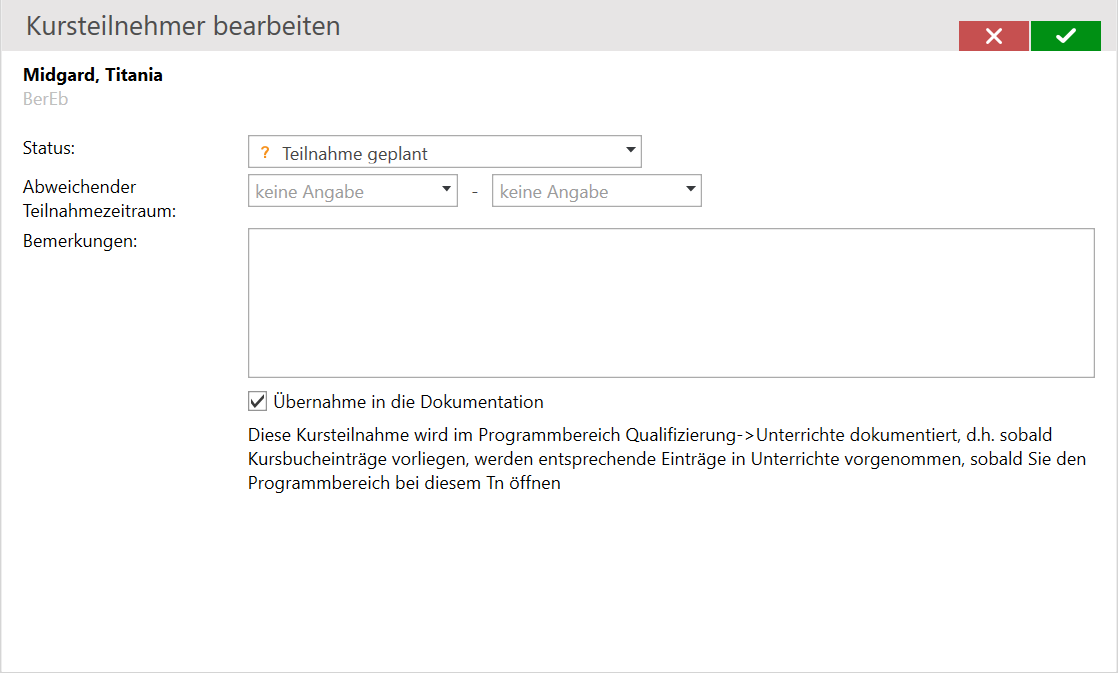
Task: Click the orange question mark status icon
Action: pos(265,153)
